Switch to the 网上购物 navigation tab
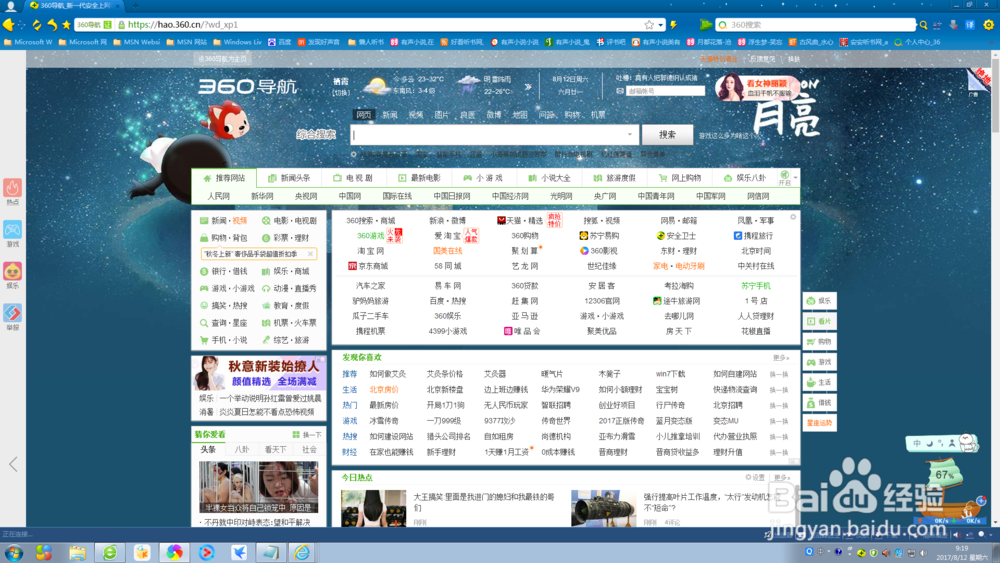The height and width of the screenshot is (563, 1000). coord(679,178)
